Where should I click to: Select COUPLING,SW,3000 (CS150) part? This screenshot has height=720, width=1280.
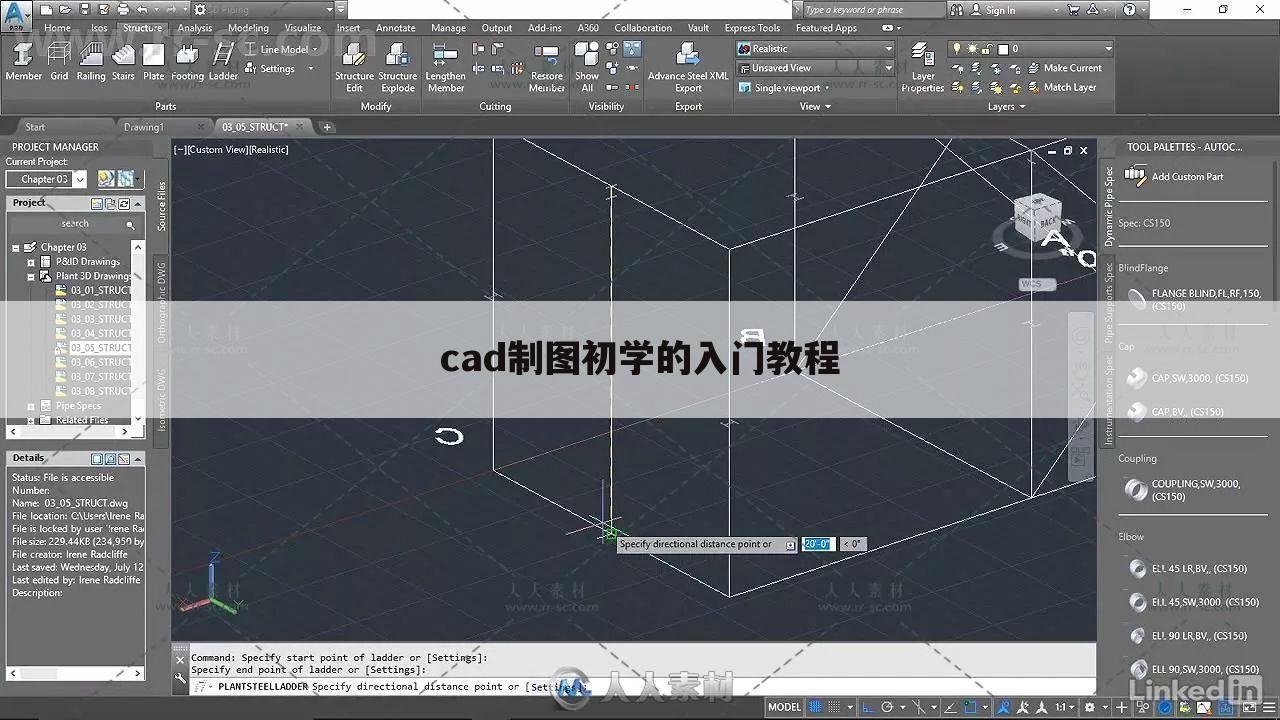[x=1185, y=490]
